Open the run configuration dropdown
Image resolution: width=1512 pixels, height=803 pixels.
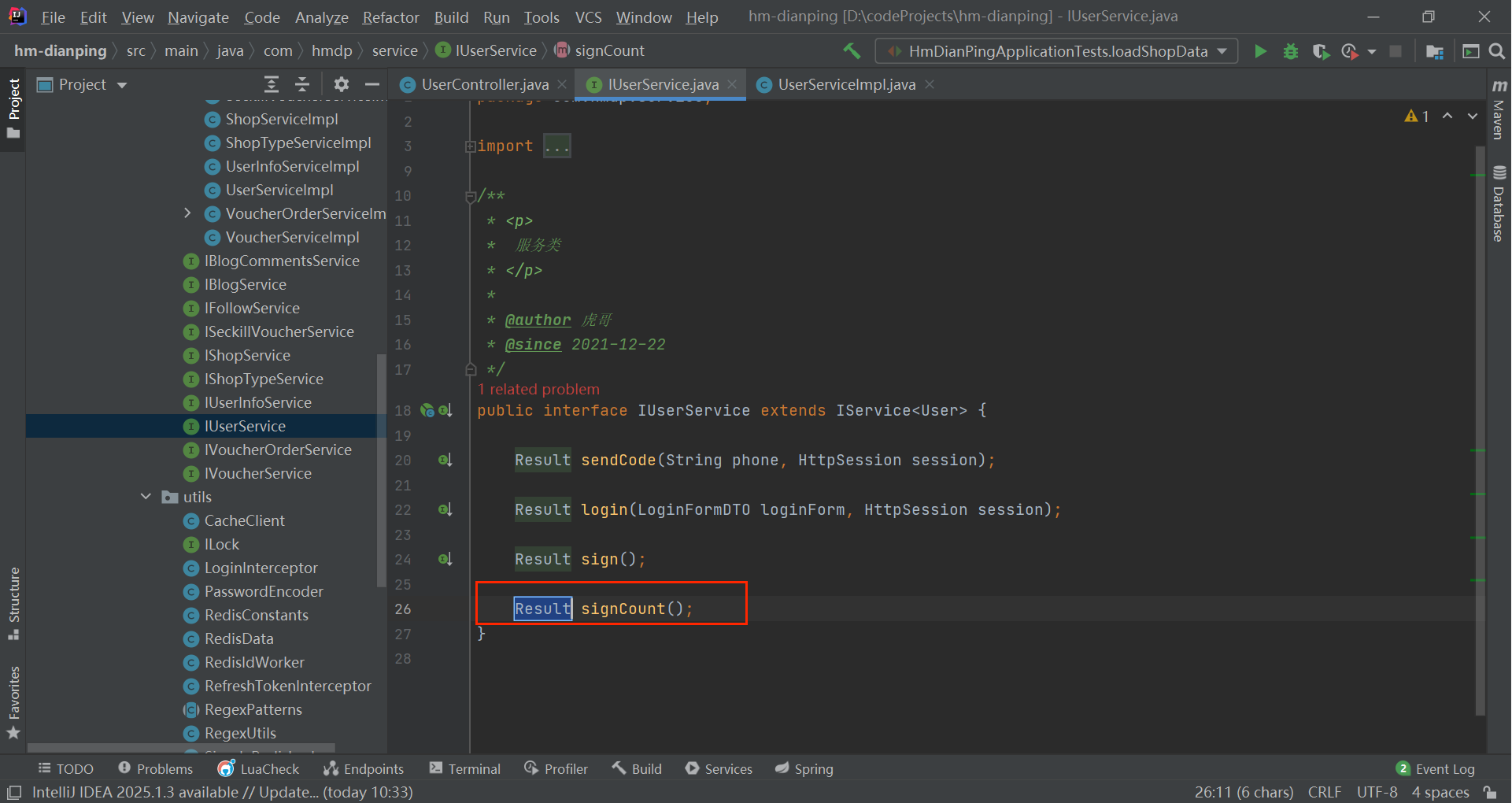[1056, 51]
